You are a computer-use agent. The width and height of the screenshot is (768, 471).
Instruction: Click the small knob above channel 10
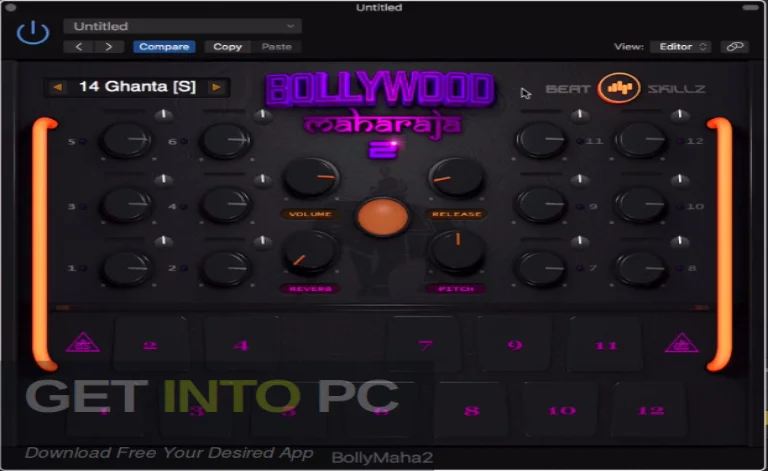[x=680, y=180]
